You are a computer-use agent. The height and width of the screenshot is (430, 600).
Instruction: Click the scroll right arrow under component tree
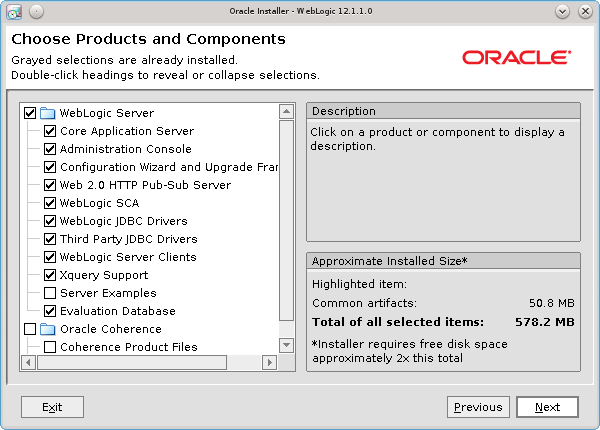click(x=273, y=361)
